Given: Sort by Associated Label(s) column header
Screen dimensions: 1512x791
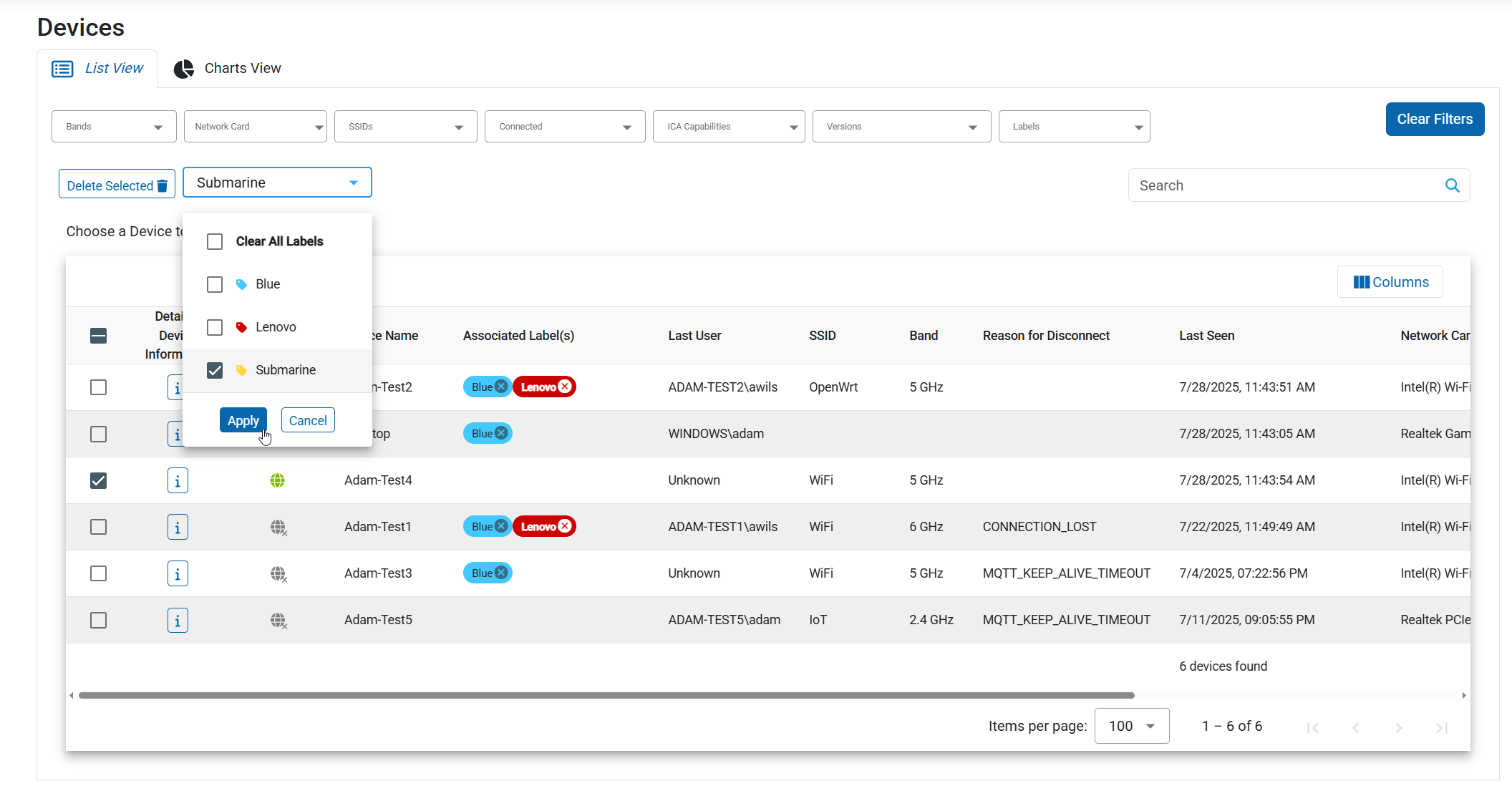Looking at the screenshot, I should pyautogui.click(x=518, y=336).
